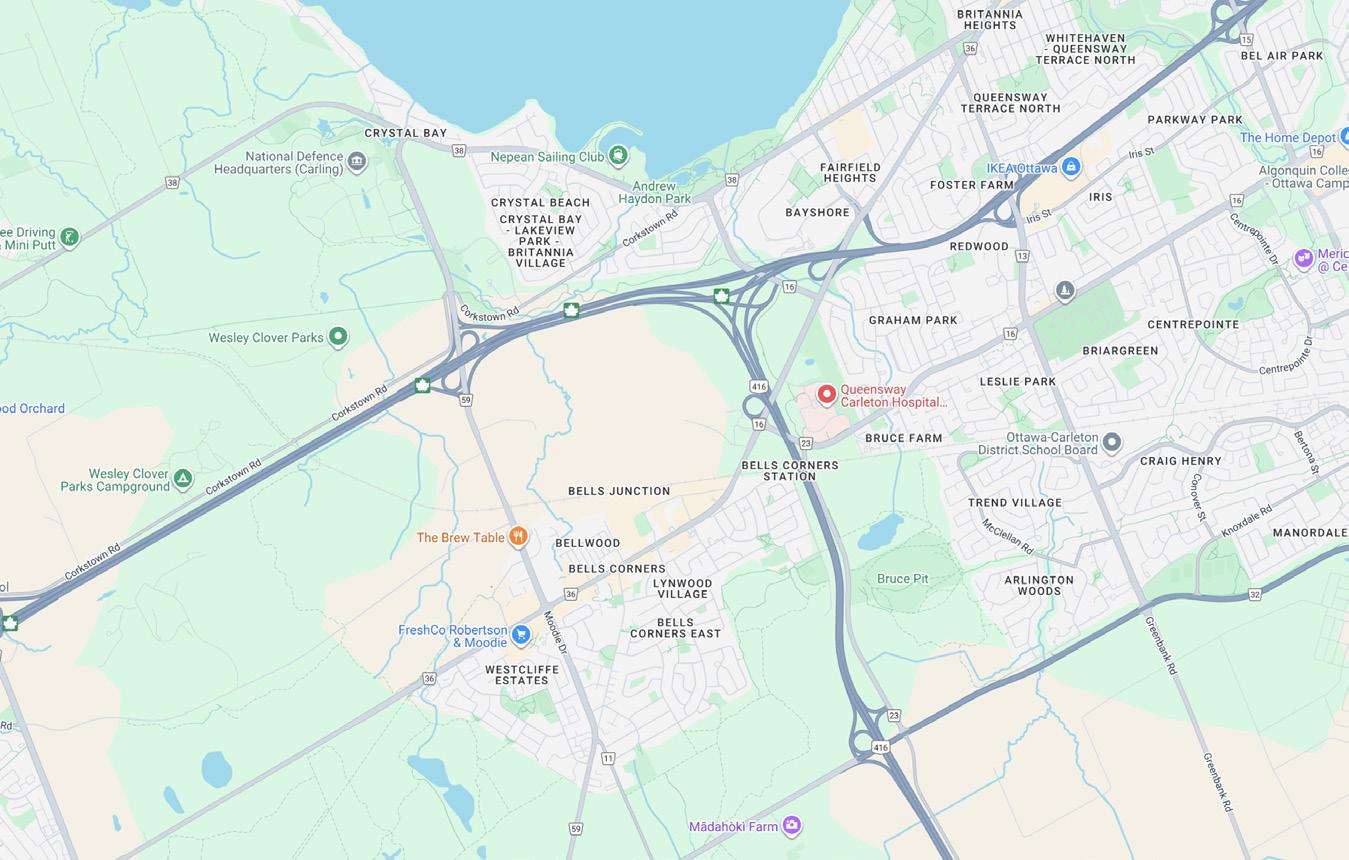This screenshot has width=1349, height=860.
Task: Click the Bells Corners Station label
Action: click(x=790, y=471)
